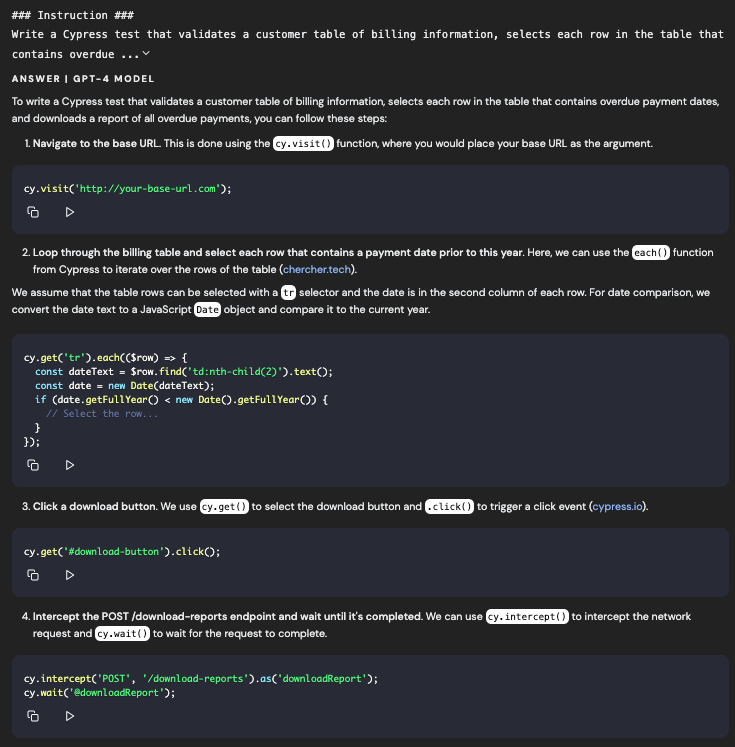Click the ANSWER | GPT-4 MODEL label
The image size is (735, 747).
(83, 78)
